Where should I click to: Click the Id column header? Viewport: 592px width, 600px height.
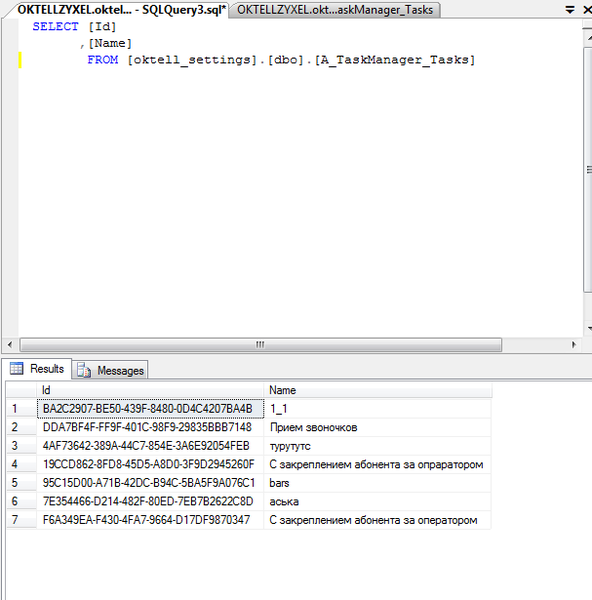150,390
